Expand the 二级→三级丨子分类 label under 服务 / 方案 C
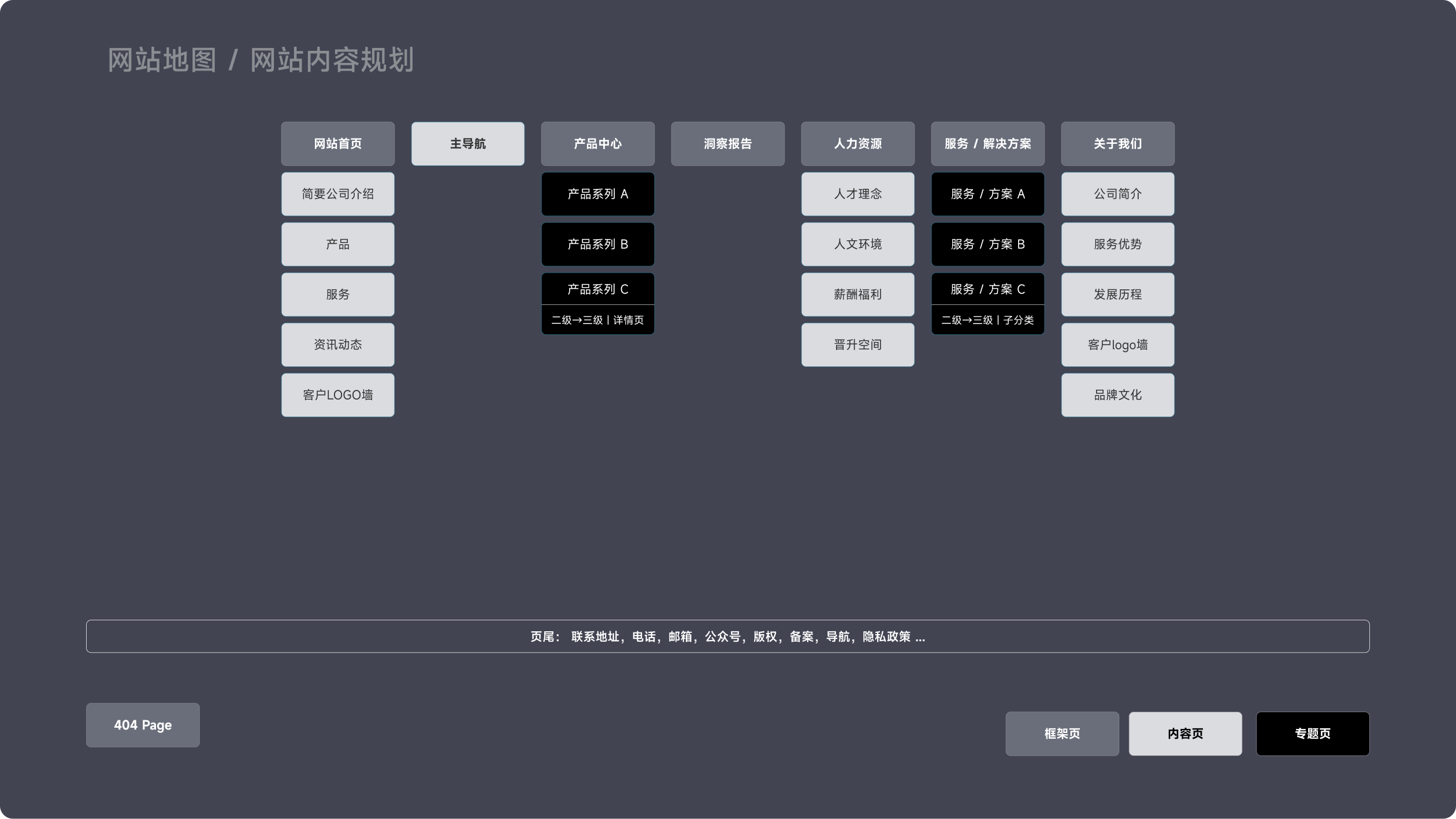Image resolution: width=1456 pixels, height=819 pixels. 987,319
